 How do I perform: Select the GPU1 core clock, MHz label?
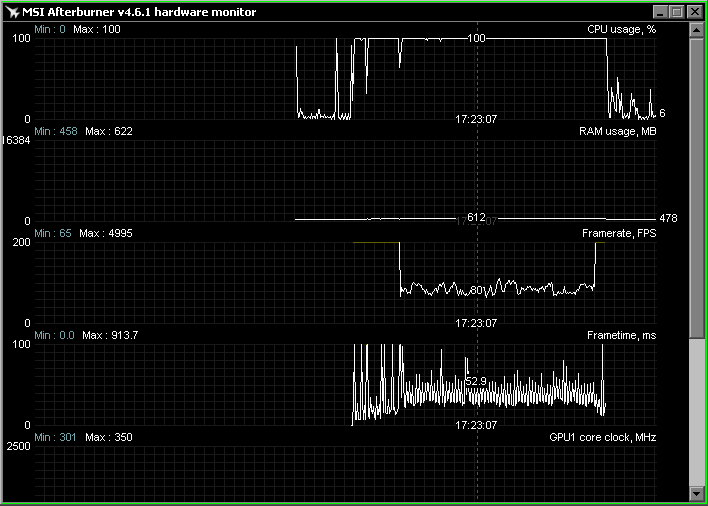click(601, 437)
